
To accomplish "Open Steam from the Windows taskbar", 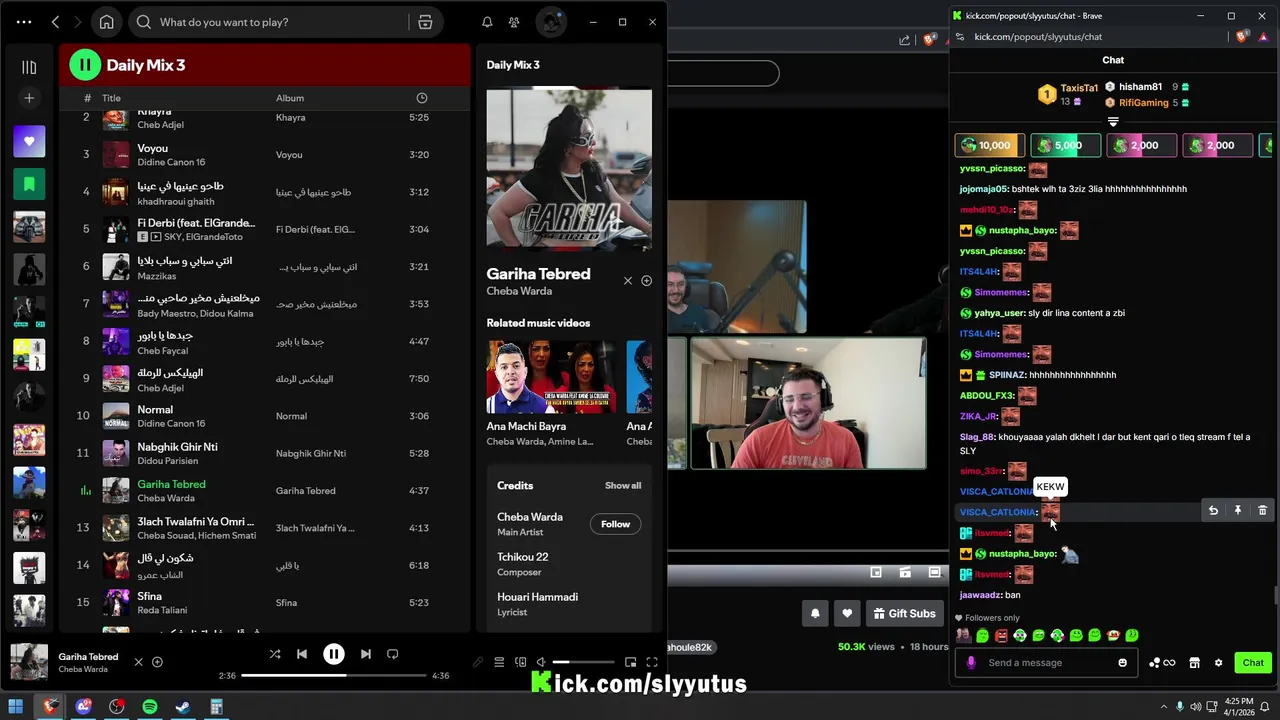I will pos(183,707).
